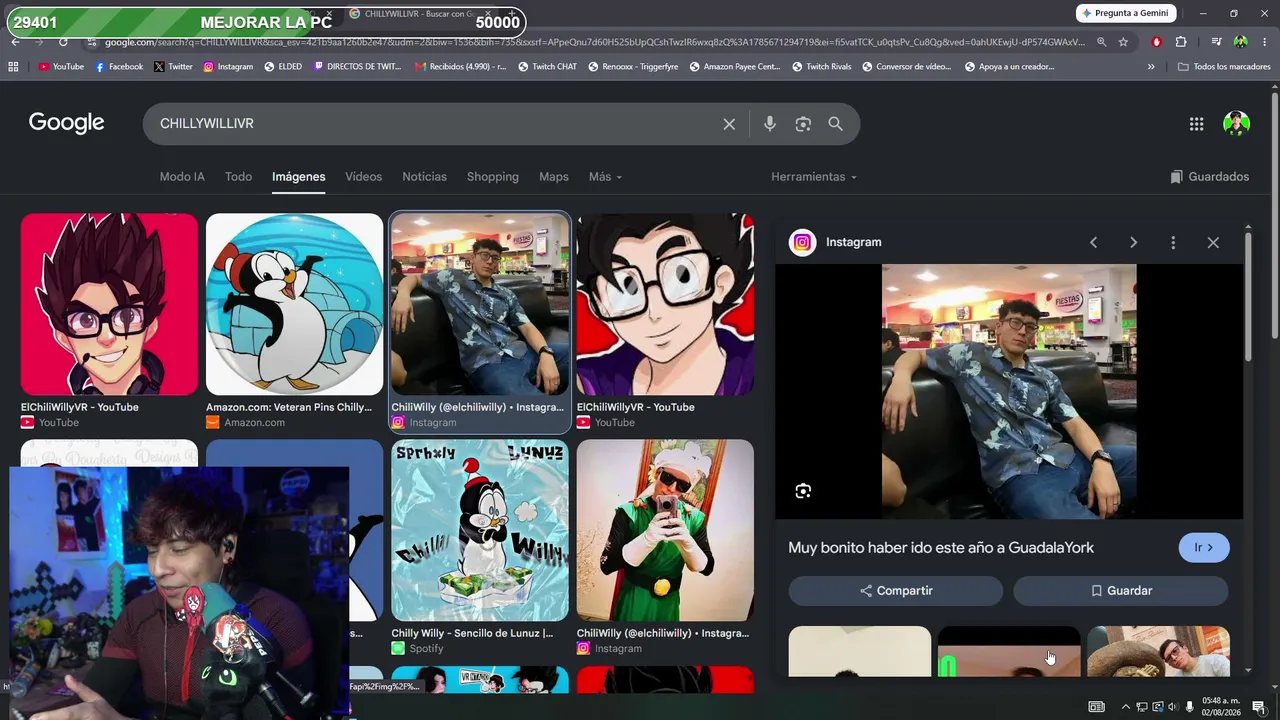This screenshot has height=720, width=1280.
Task: Select the Imágenes tab
Action: click(299, 177)
